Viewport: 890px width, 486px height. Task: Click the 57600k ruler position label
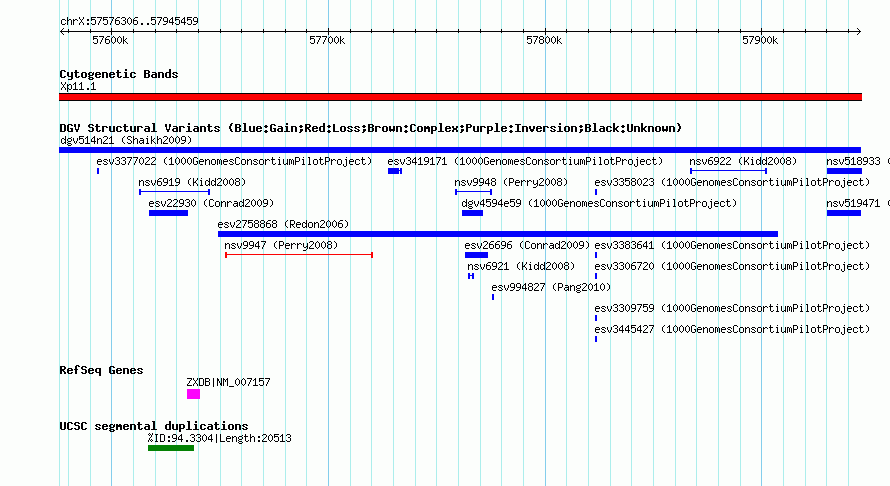tap(110, 40)
